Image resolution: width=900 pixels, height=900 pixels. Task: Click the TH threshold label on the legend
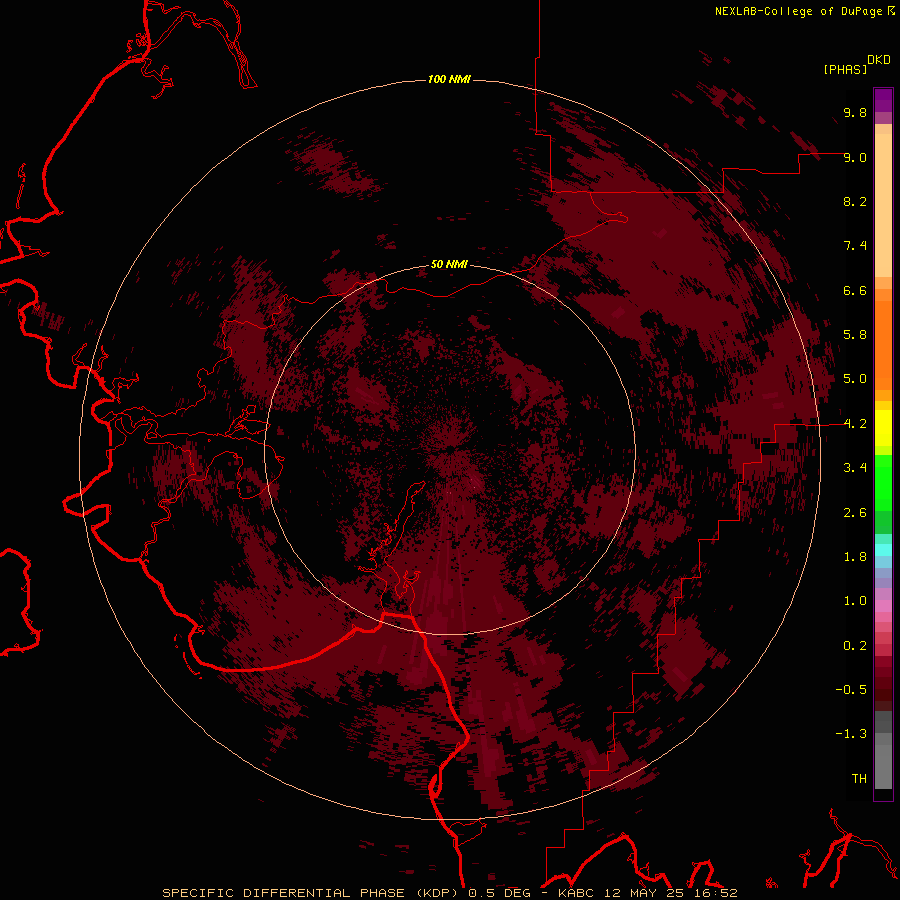tap(859, 779)
